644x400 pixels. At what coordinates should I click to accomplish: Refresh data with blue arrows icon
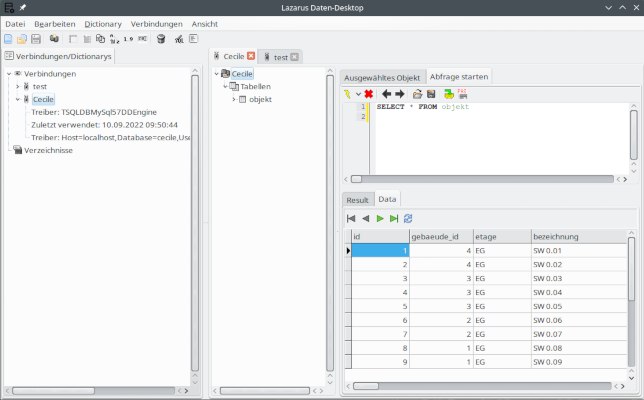(408, 218)
